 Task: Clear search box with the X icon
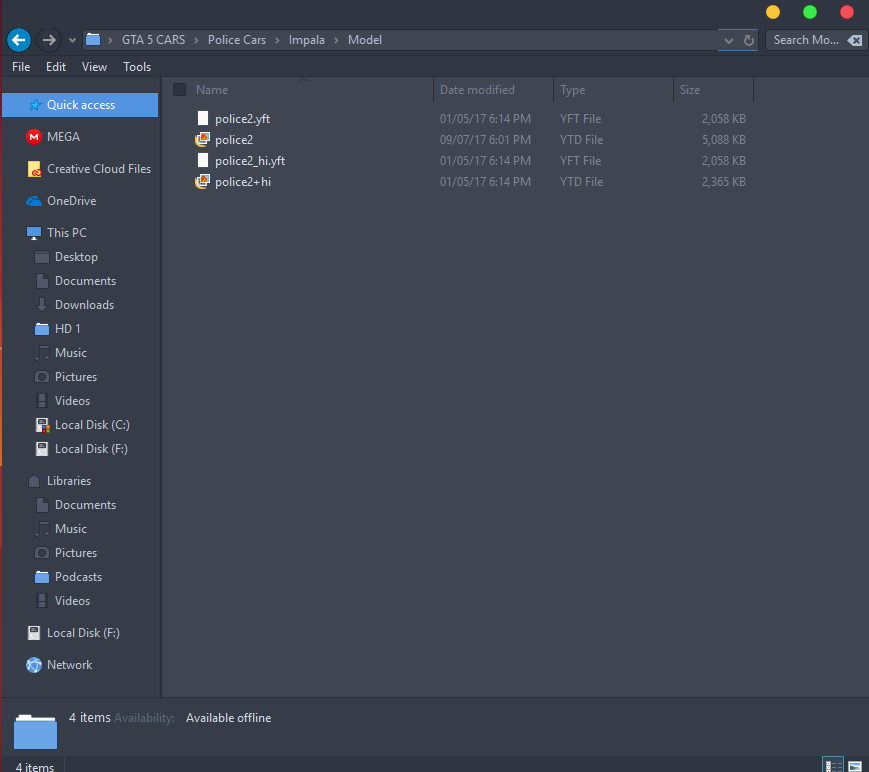(855, 40)
